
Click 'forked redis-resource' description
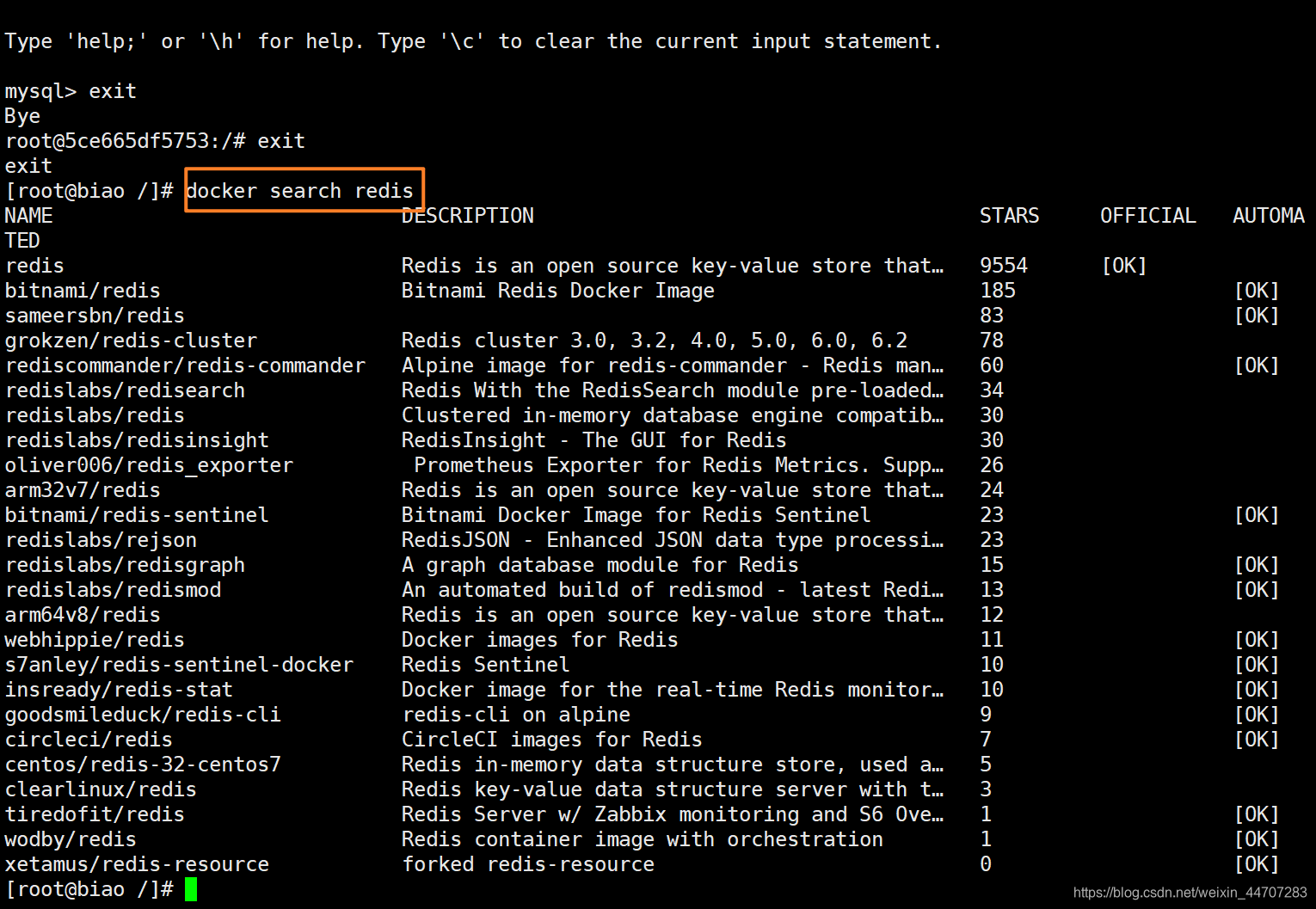click(528, 864)
